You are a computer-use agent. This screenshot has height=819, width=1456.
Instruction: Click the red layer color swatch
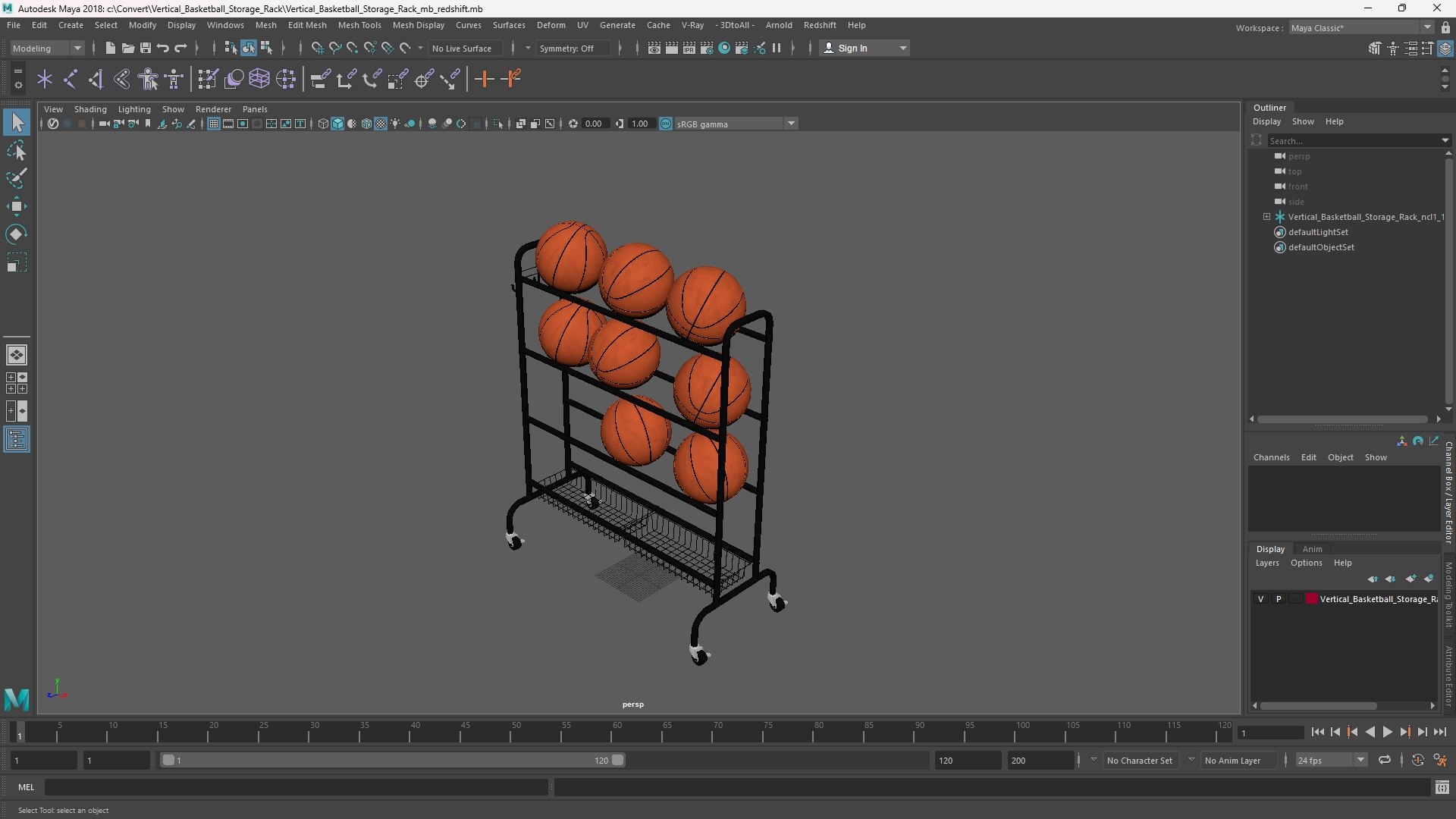(x=1311, y=599)
